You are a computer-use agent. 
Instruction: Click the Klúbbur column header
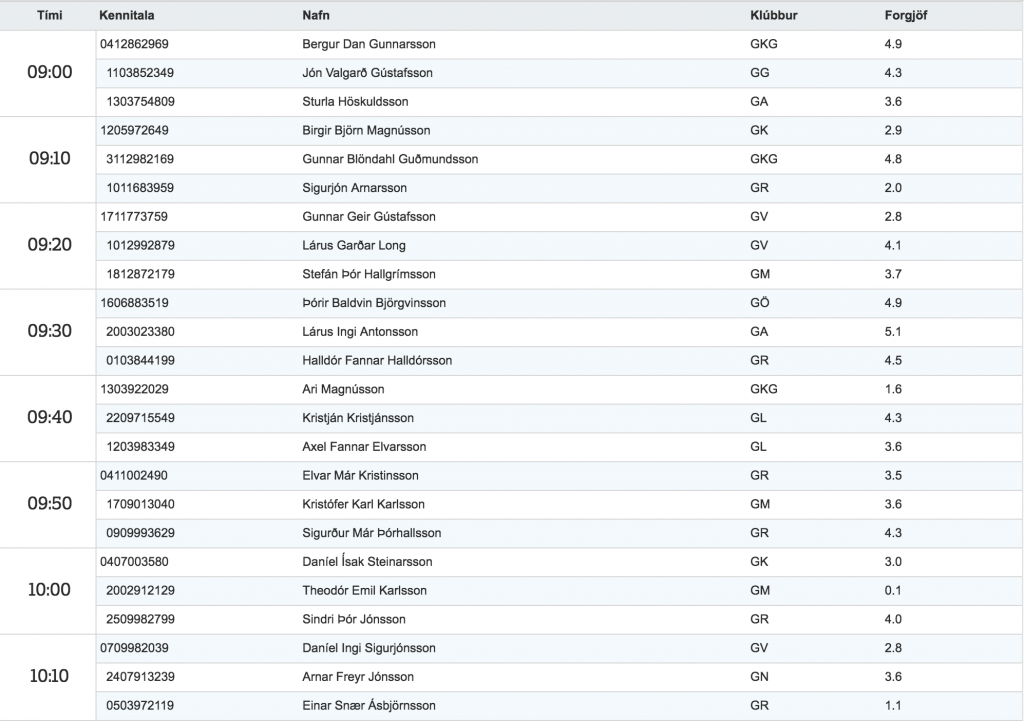(774, 15)
